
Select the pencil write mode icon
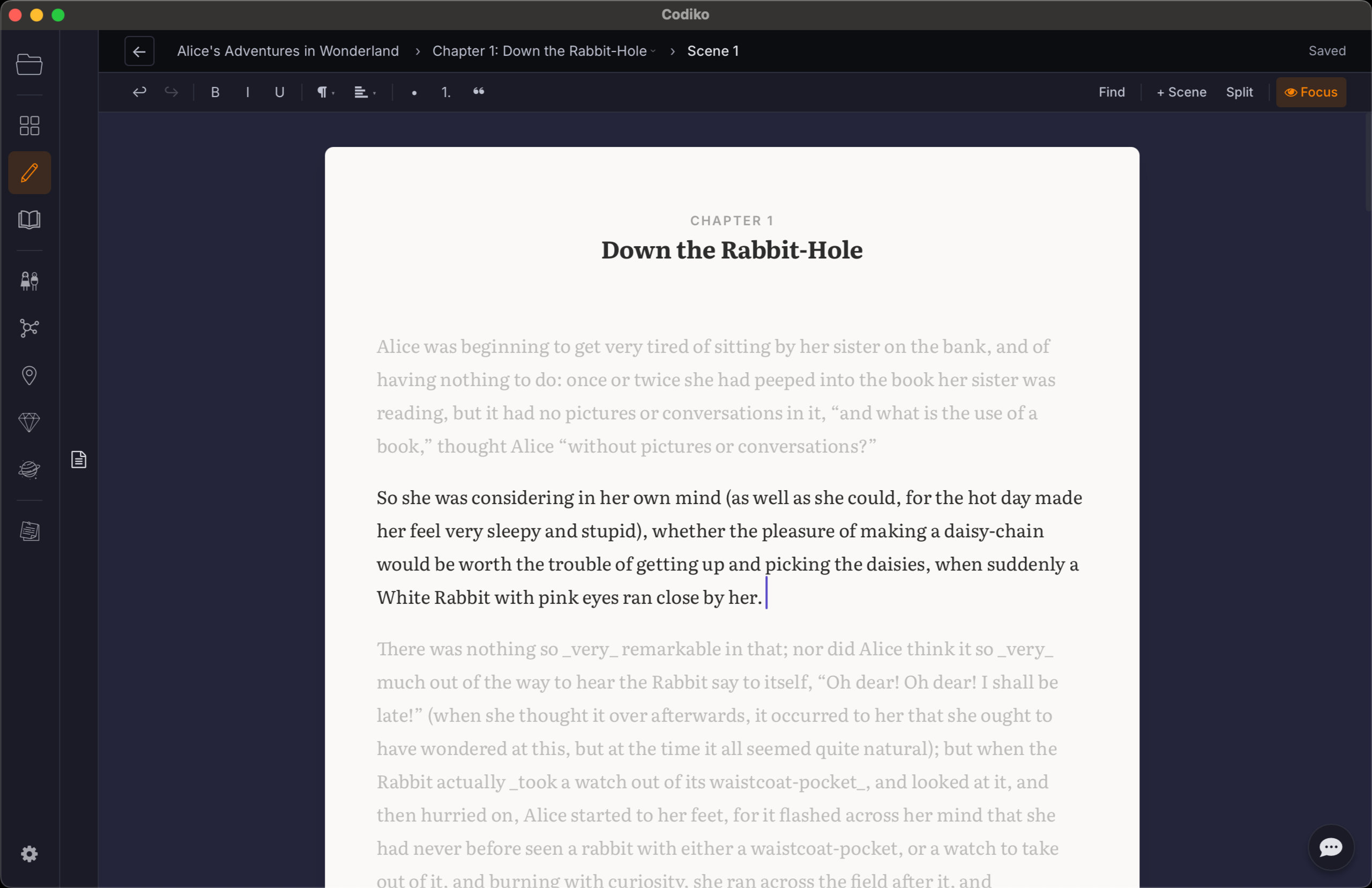pyautogui.click(x=29, y=173)
